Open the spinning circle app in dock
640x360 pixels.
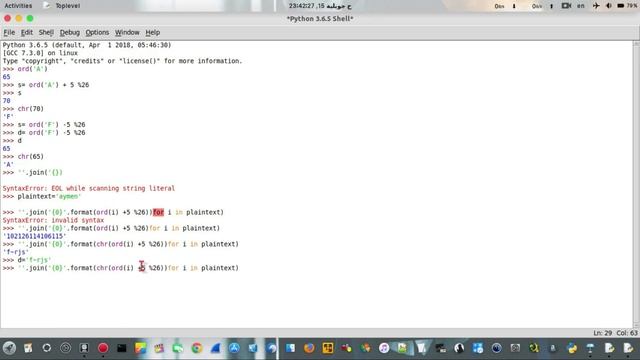[x=47, y=348]
